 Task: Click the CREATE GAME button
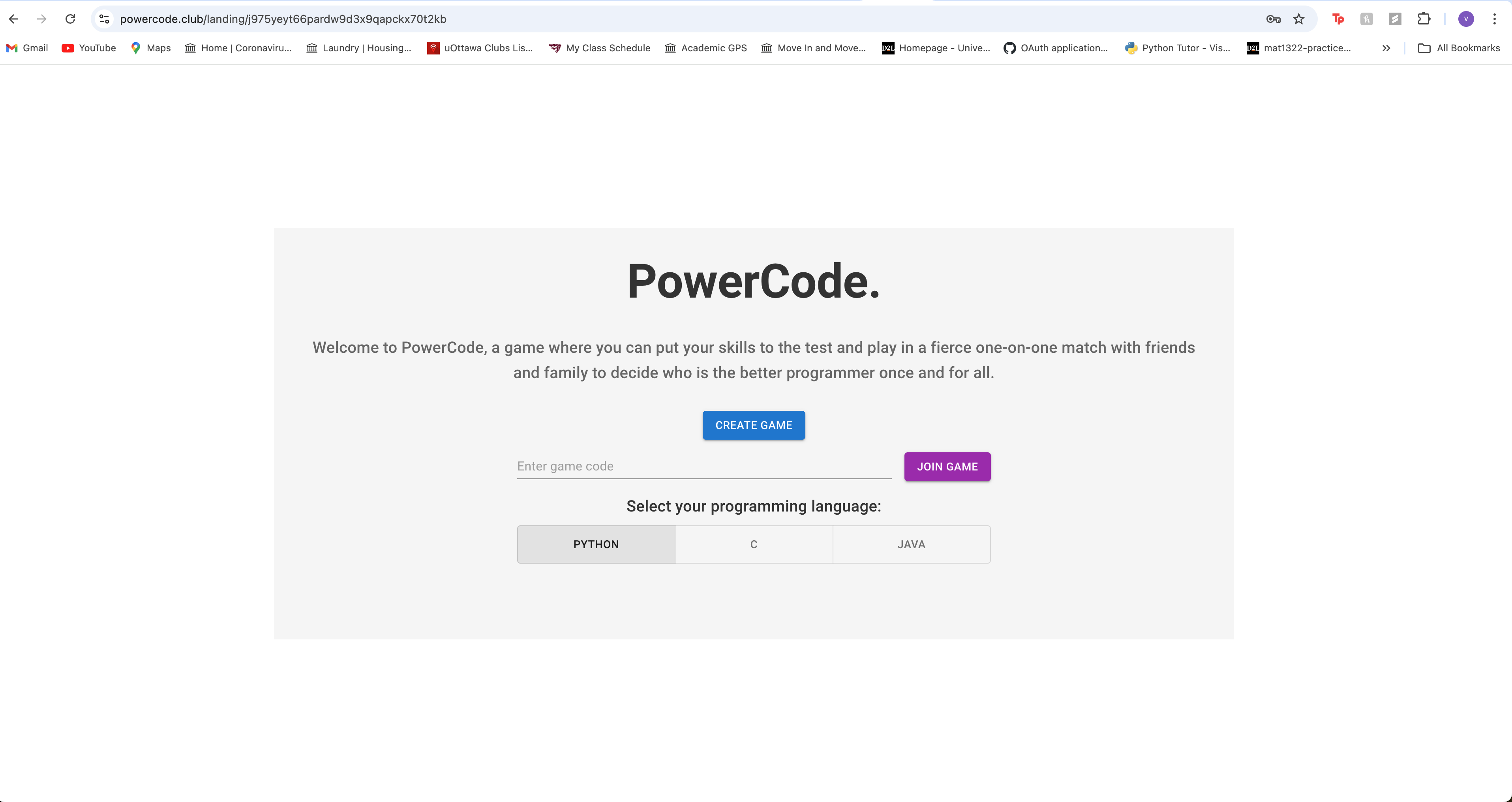(x=754, y=425)
